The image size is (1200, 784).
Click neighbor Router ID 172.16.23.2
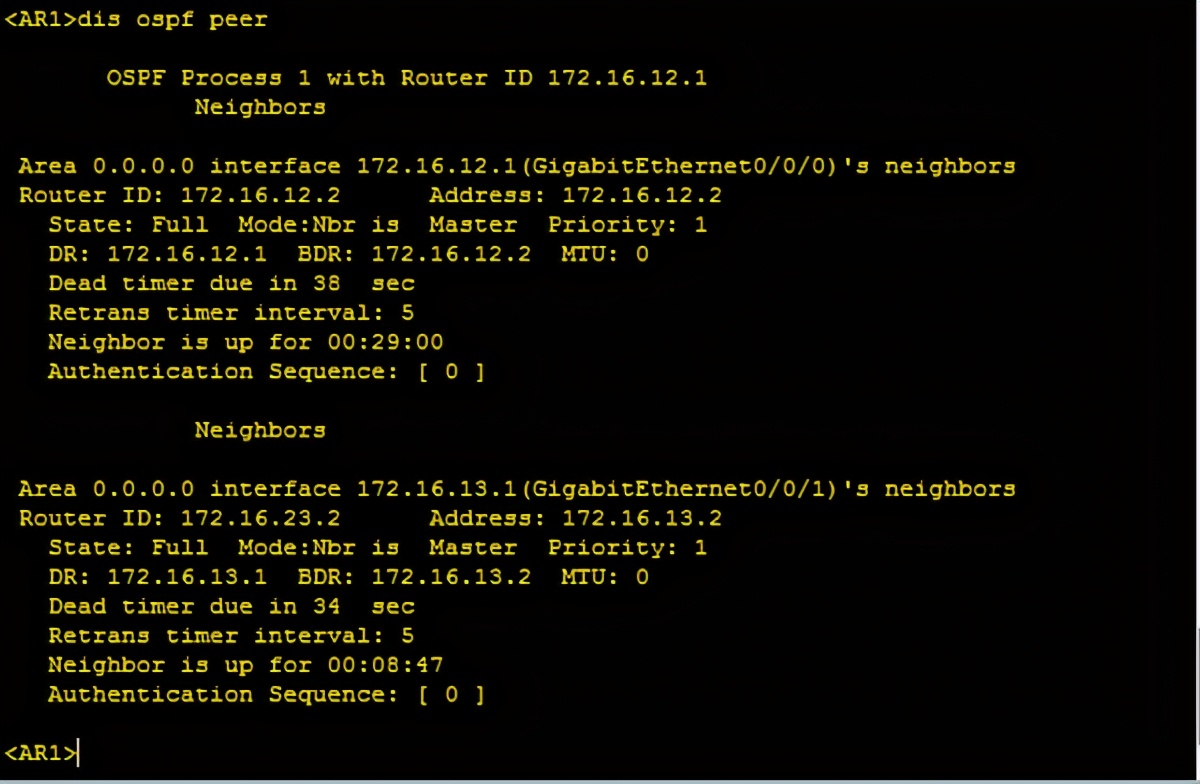pyautogui.click(x=260, y=518)
